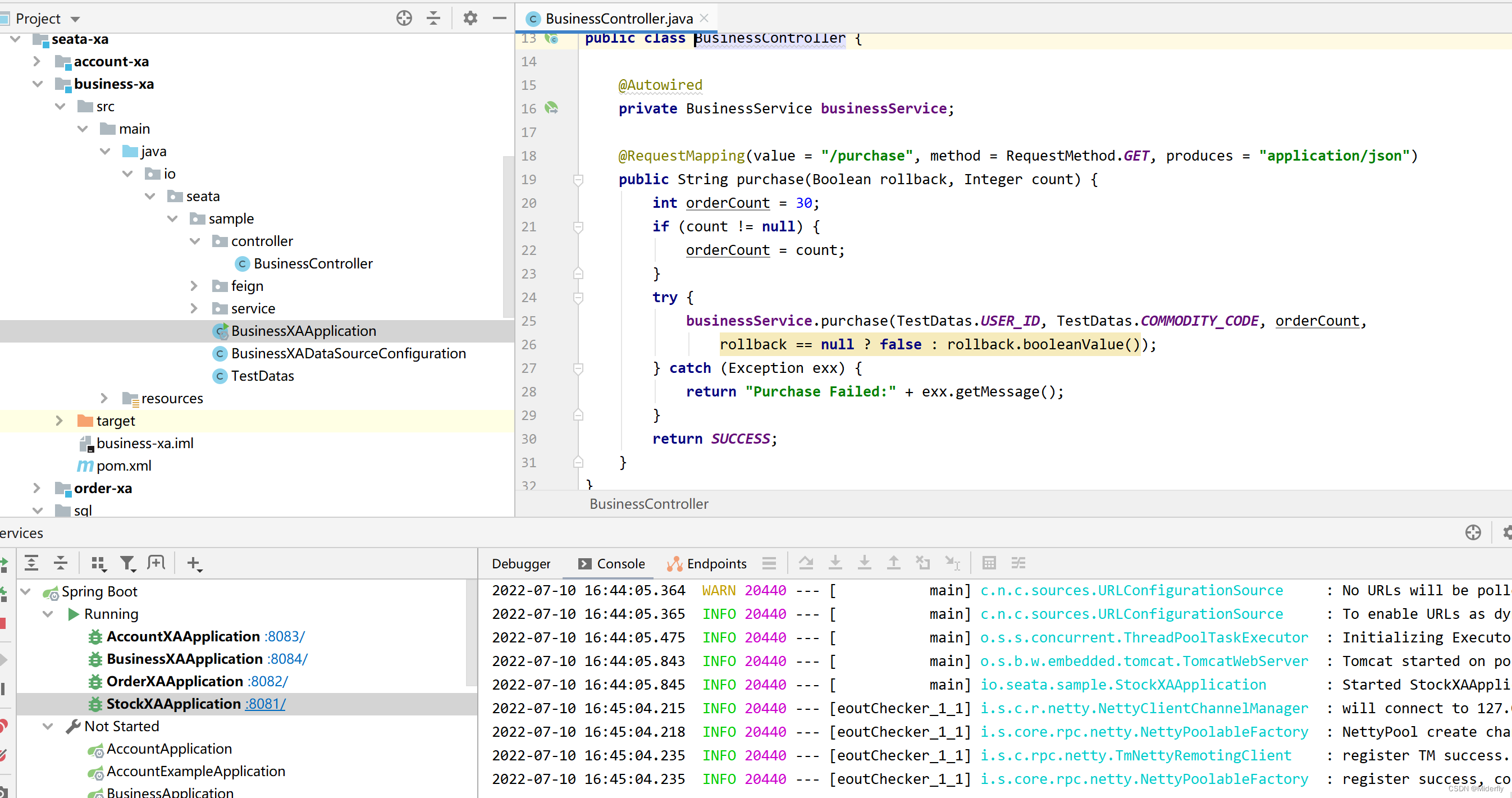
Task: Collapse all services toolbar icon
Action: [x=61, y=563]
